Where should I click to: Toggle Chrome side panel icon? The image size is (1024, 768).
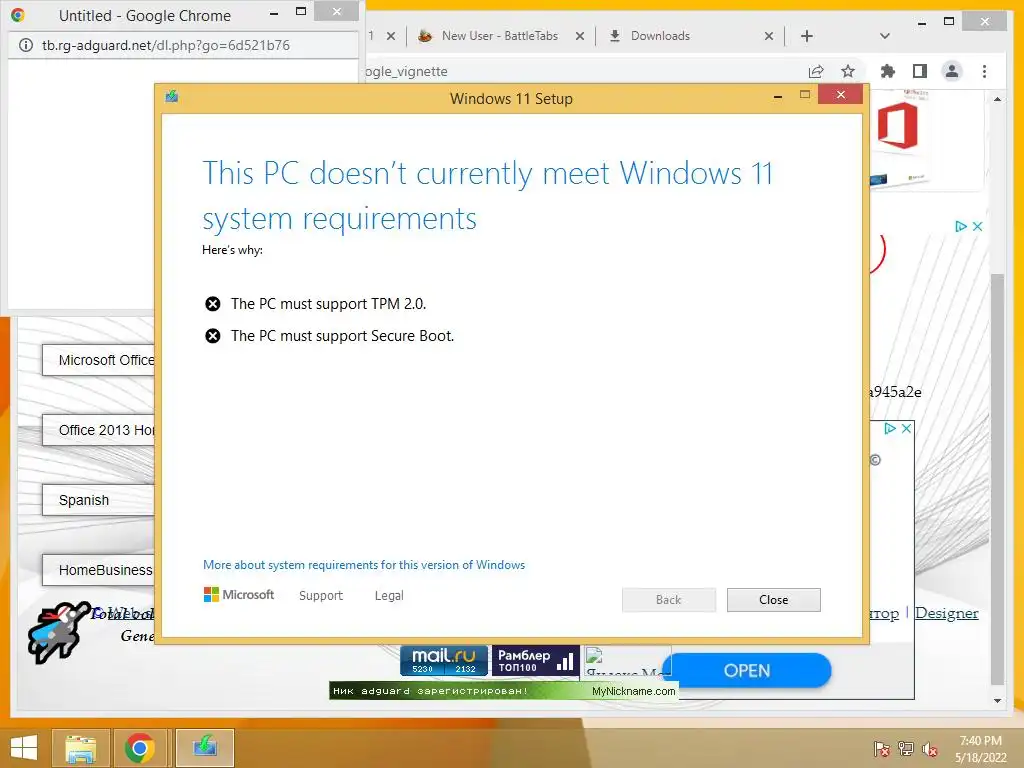click(920, 71)
